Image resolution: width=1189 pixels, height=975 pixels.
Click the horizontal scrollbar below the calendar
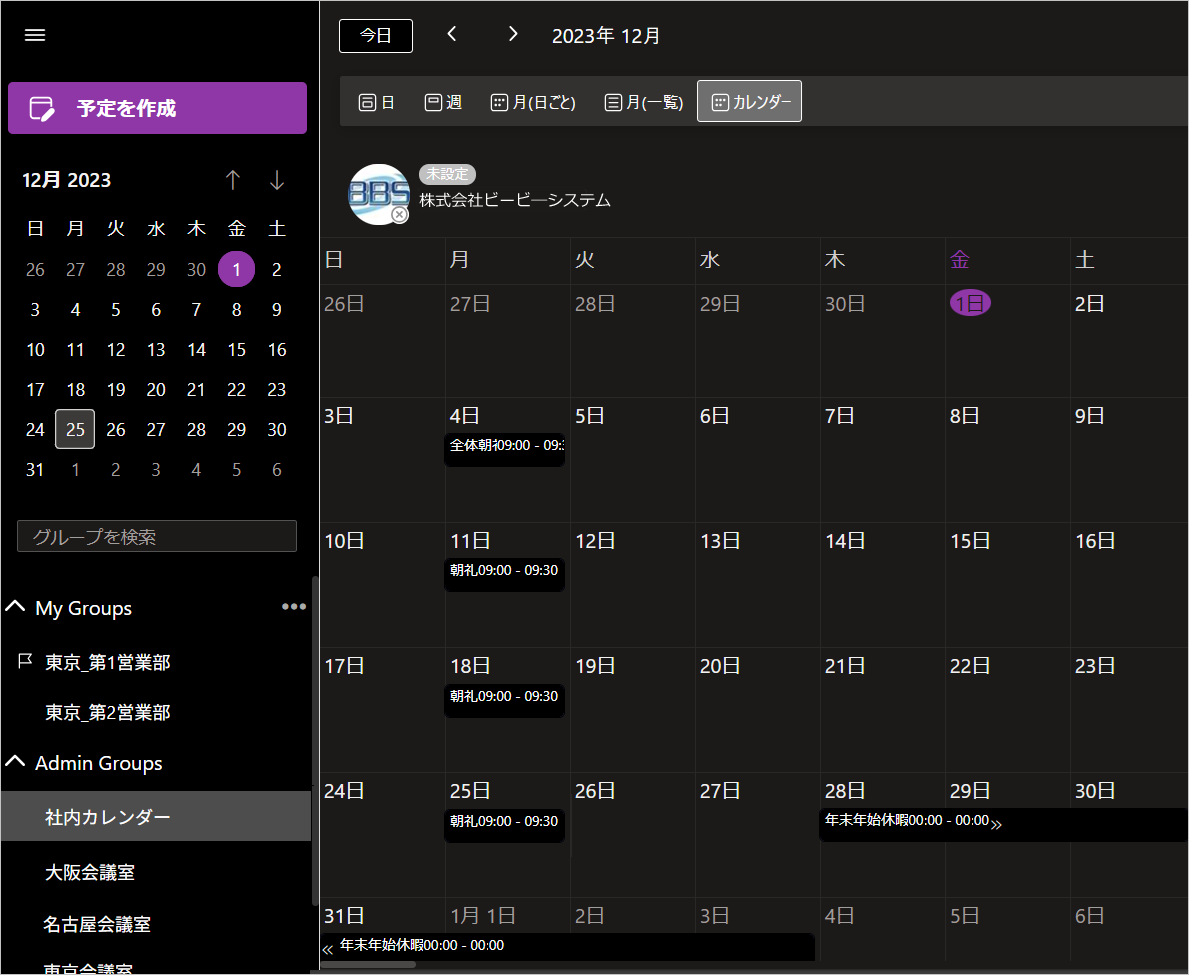pyautogui.click(x=369, y=965)
